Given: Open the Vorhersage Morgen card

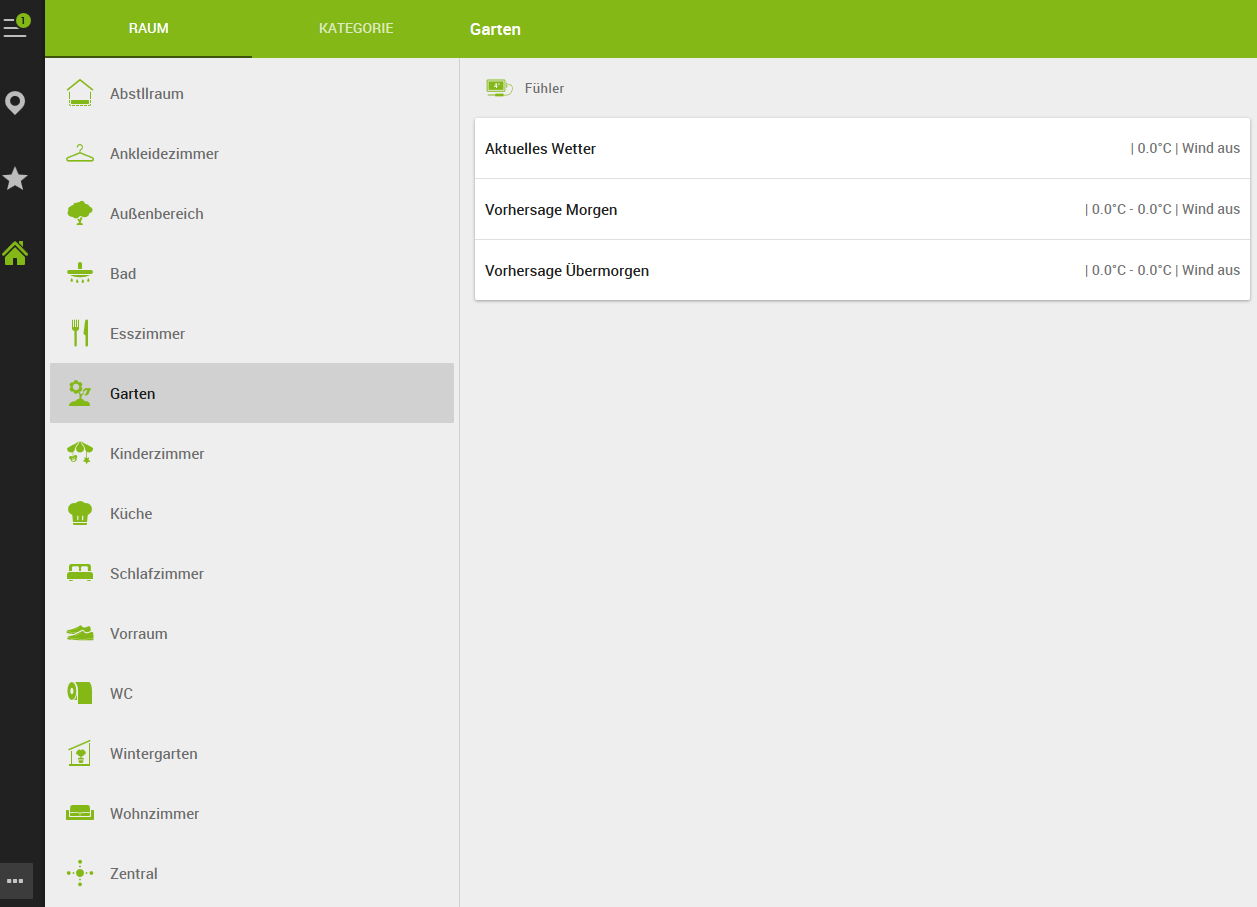Looking at the screenshot, I should (862, 209).
